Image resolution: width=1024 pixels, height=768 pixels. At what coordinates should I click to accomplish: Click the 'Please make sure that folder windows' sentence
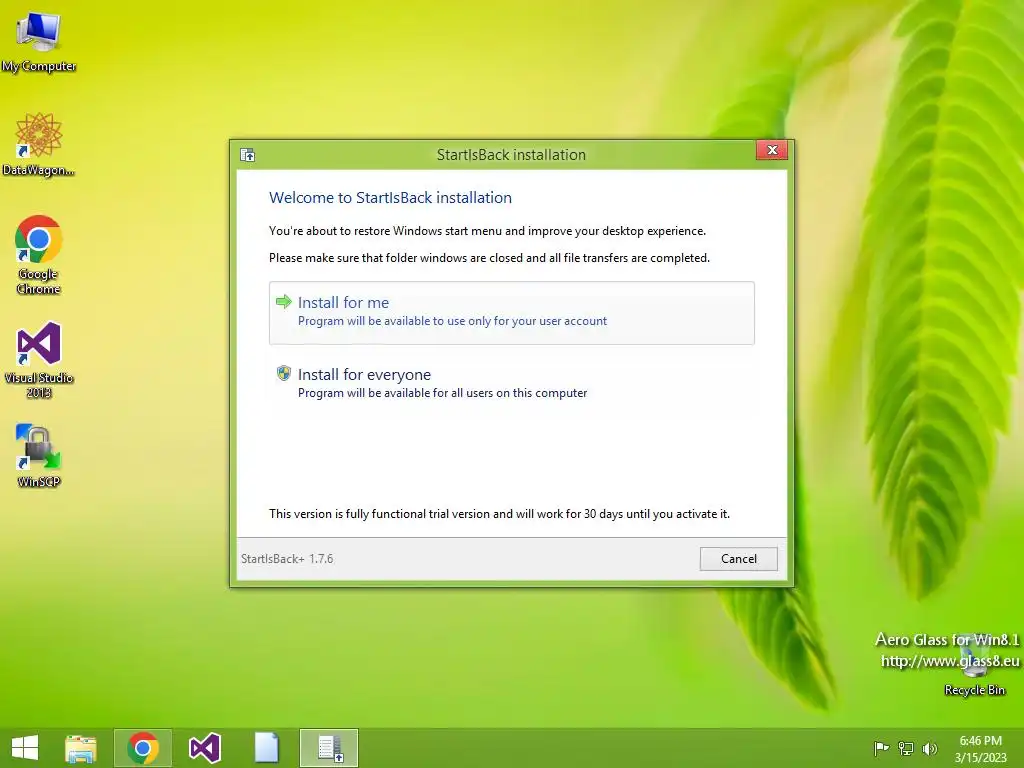coord(489,258)
